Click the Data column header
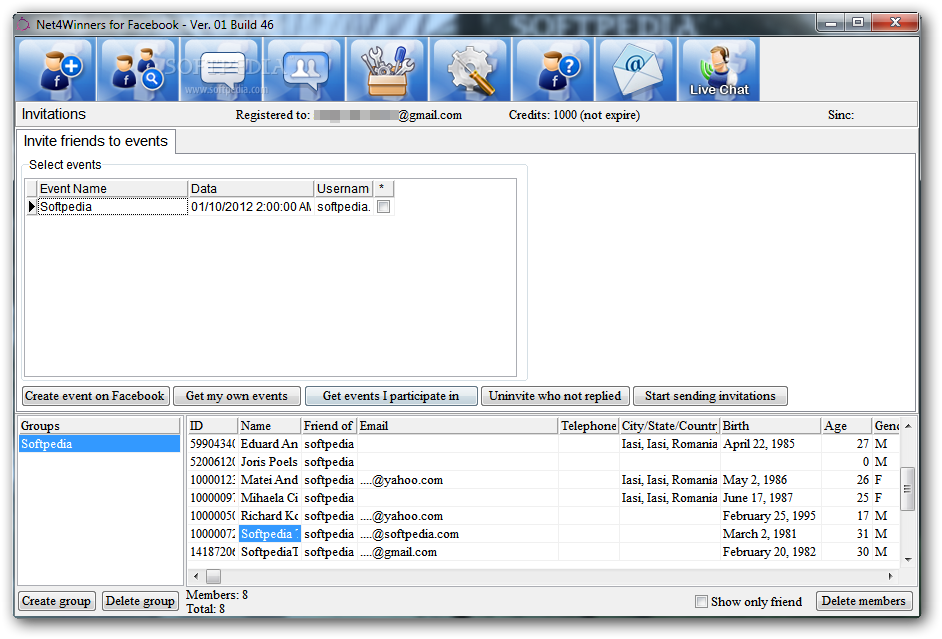 (x=251, y=189)
